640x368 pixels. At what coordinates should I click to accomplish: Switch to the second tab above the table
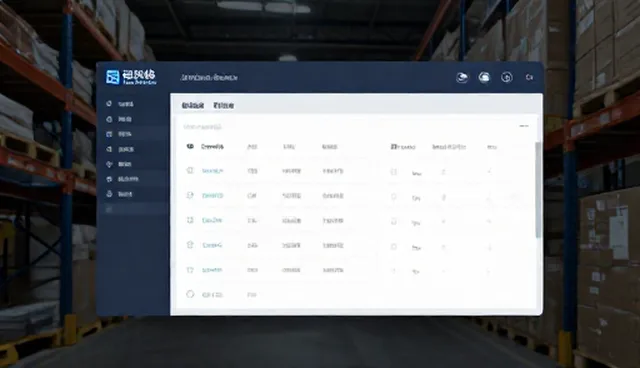(224, 106)
